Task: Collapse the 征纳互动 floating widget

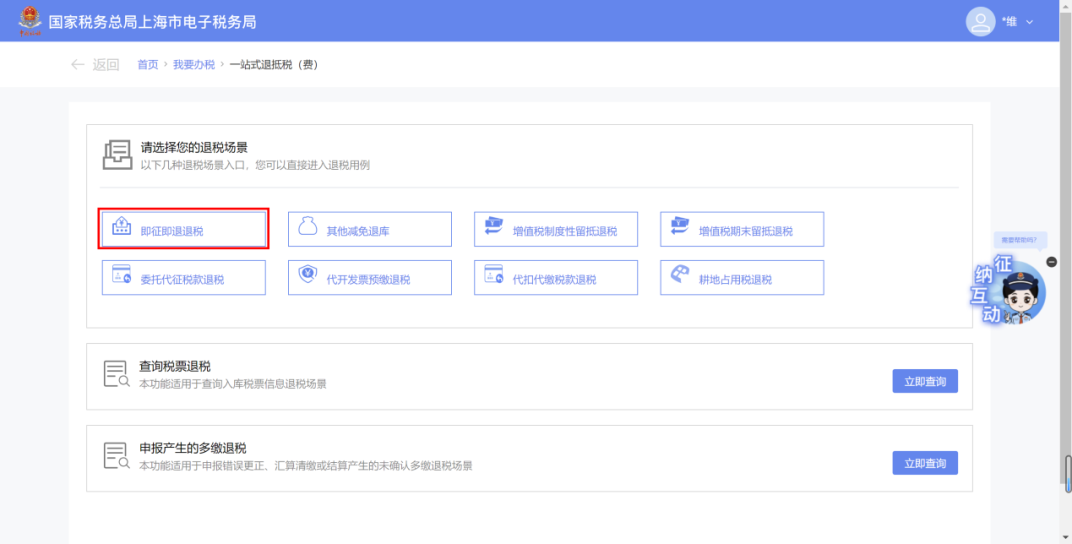Action: coord(1051,262)
